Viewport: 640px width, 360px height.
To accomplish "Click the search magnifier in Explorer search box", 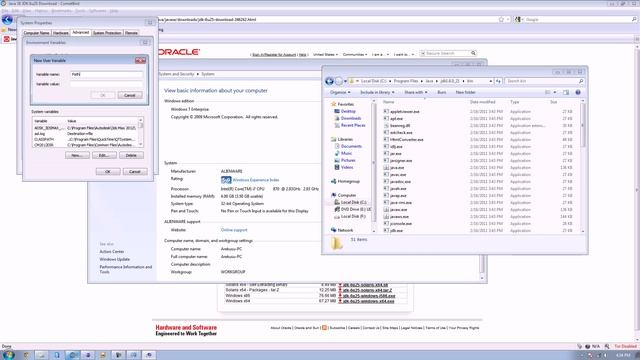I will pos(581,81).
